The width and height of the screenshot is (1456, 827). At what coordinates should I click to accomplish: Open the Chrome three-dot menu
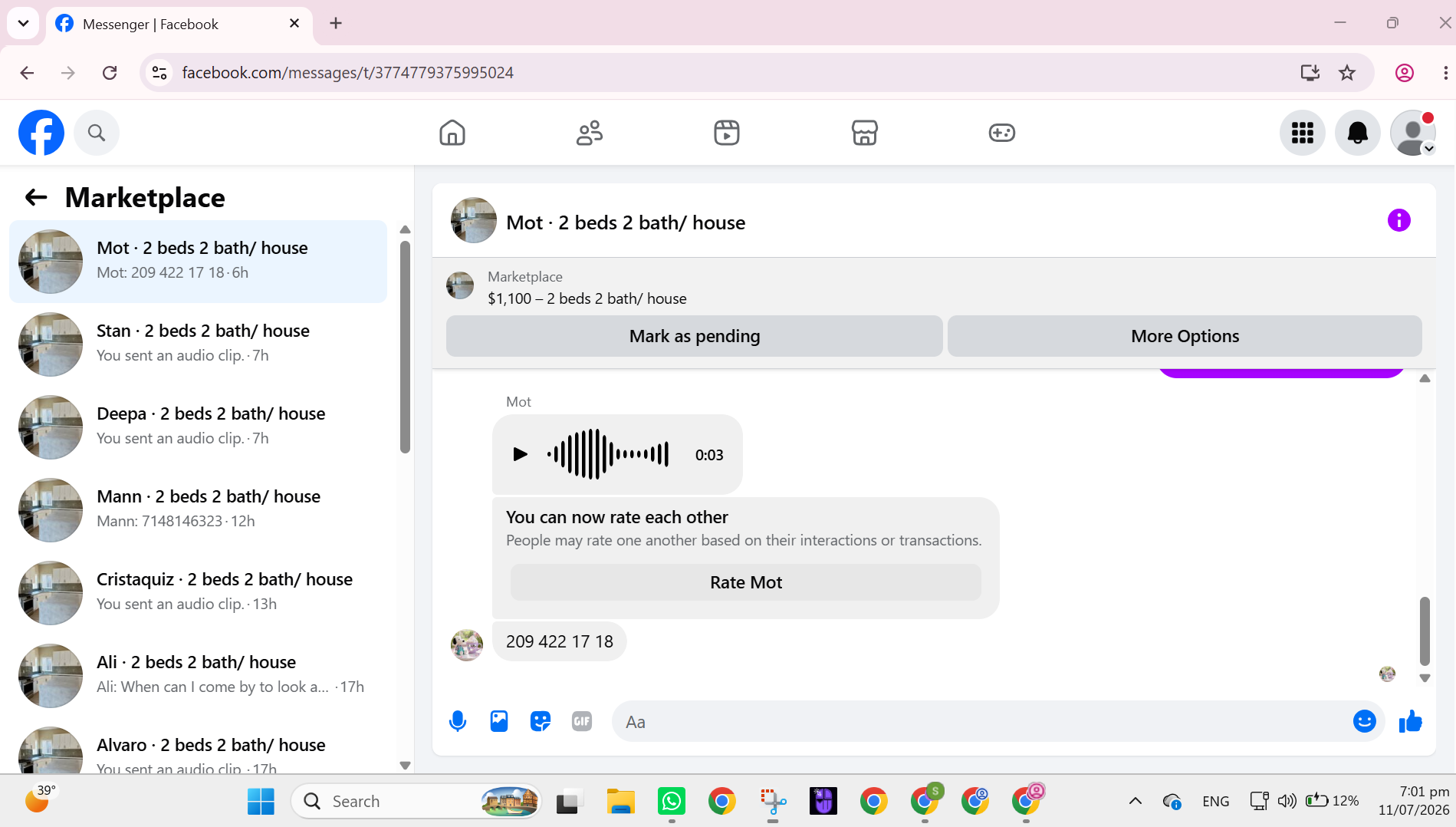(1445, 73)
